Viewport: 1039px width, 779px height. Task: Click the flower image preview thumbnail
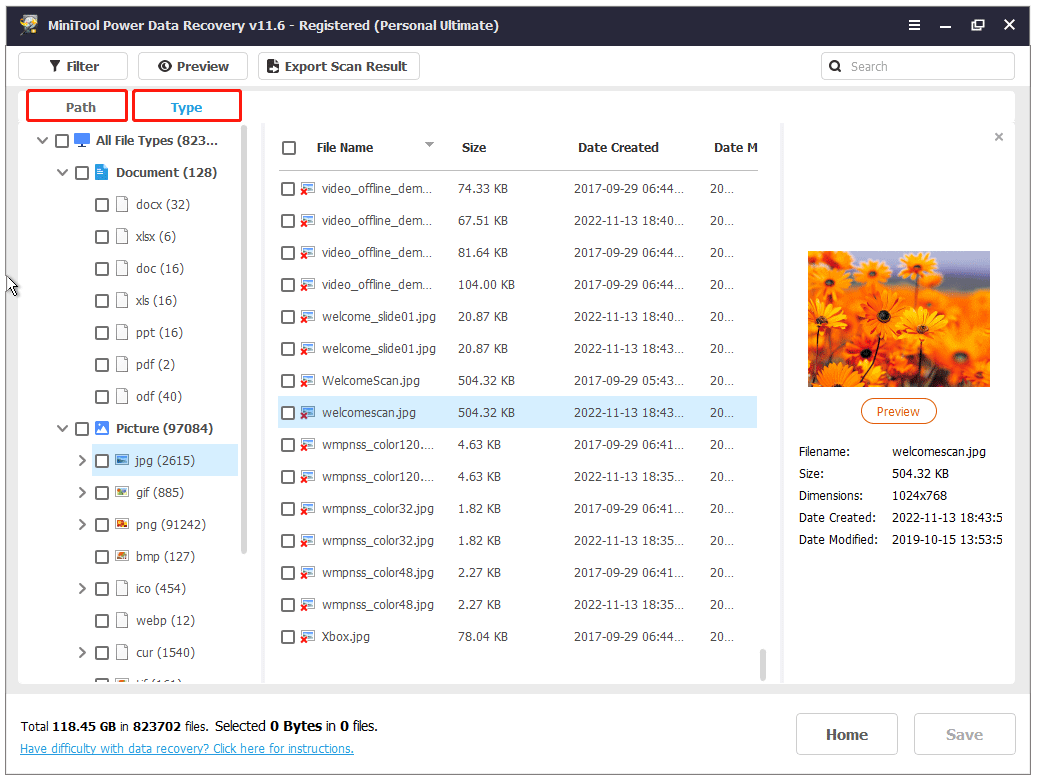click(897, 318)
